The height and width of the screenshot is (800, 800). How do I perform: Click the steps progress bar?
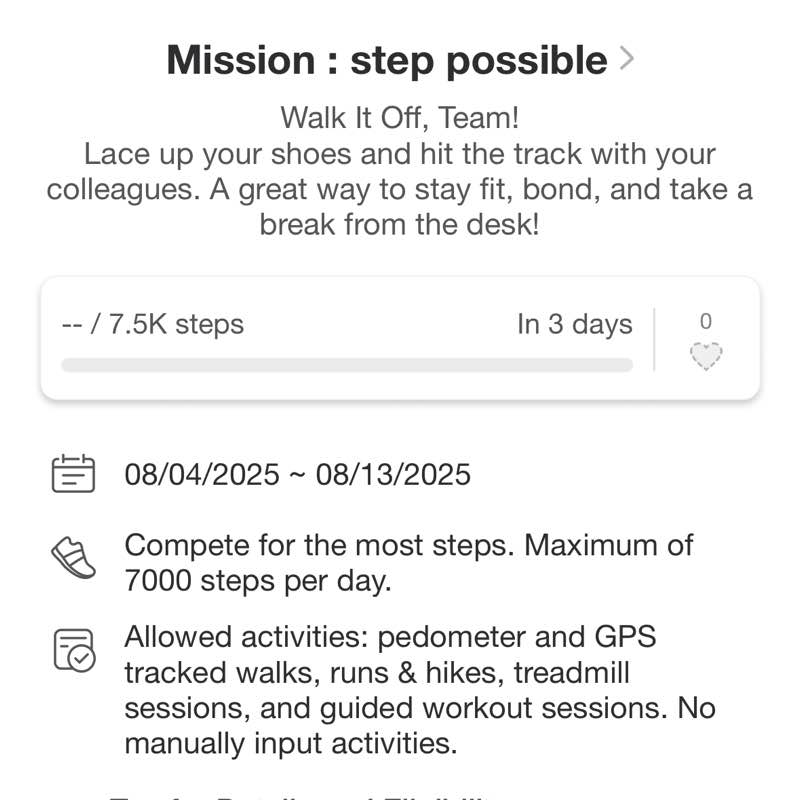tap(346, 365)
